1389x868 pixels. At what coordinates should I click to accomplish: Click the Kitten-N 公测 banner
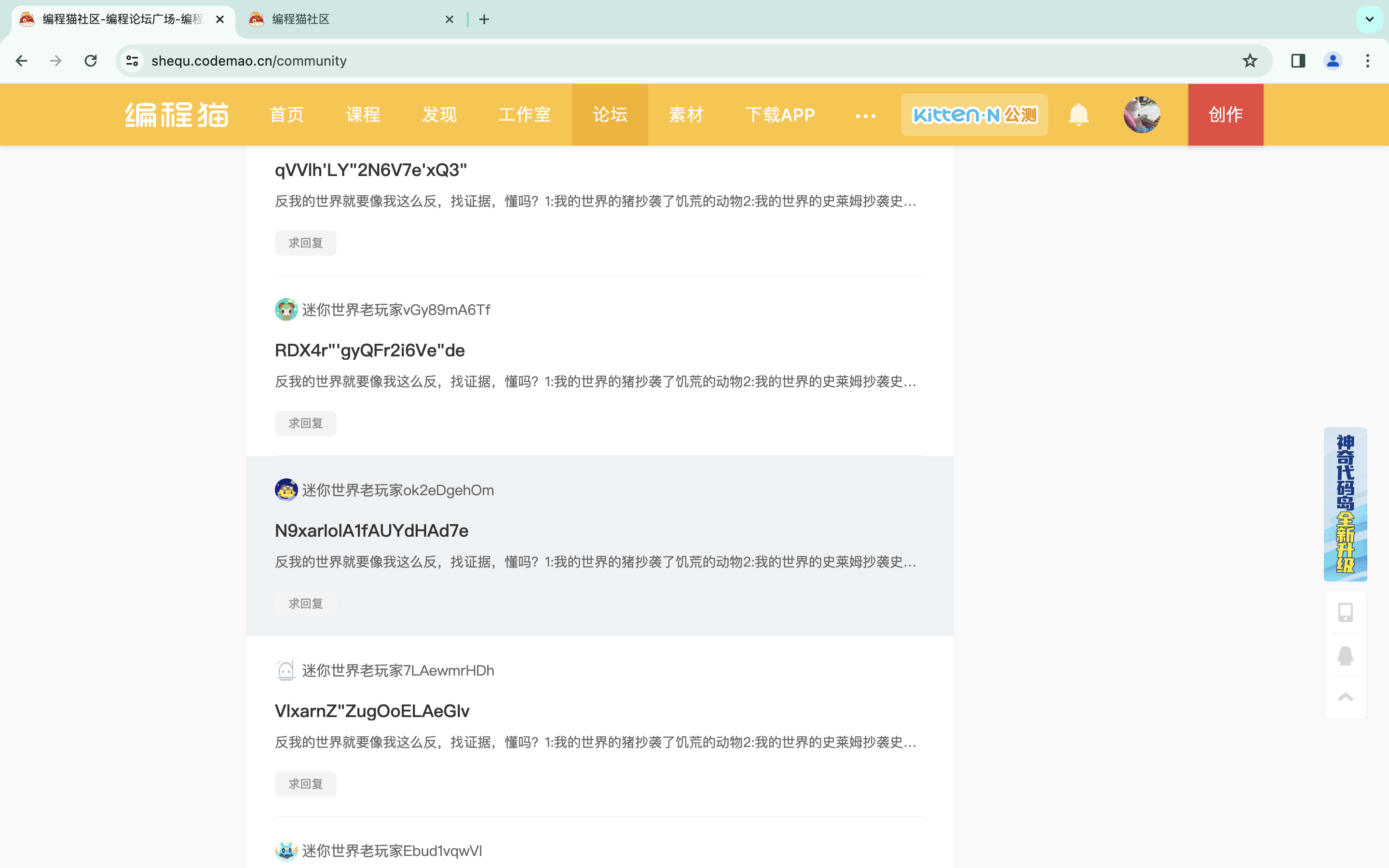tap(974, 114)
